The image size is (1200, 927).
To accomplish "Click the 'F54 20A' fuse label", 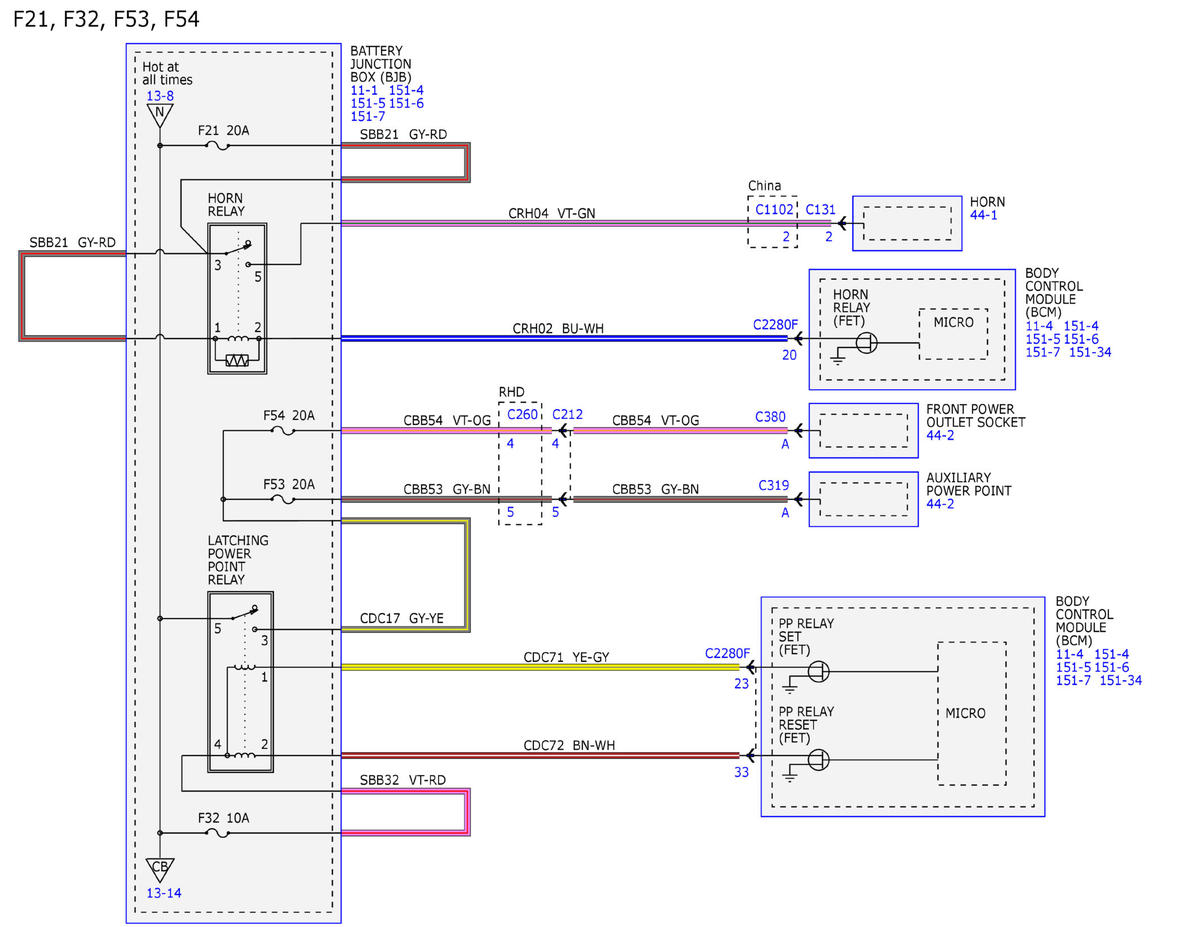I will (289, 415).
